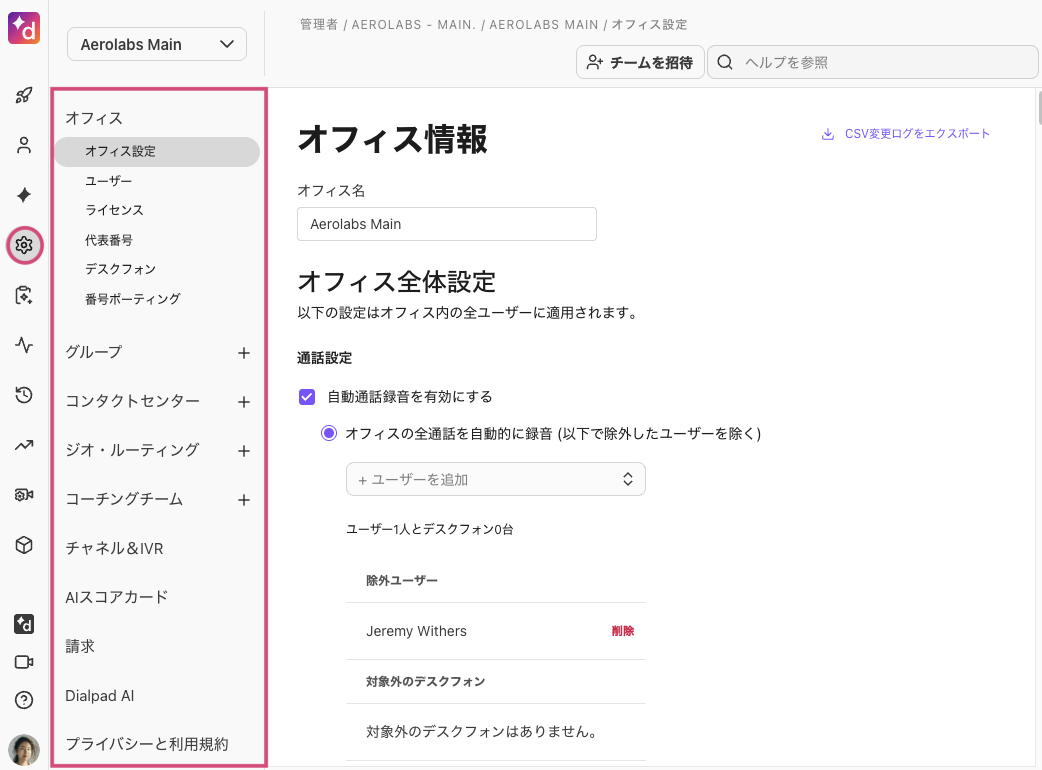
Task: Click the rocket icon in left sidebar
Action: click(24, 96)
